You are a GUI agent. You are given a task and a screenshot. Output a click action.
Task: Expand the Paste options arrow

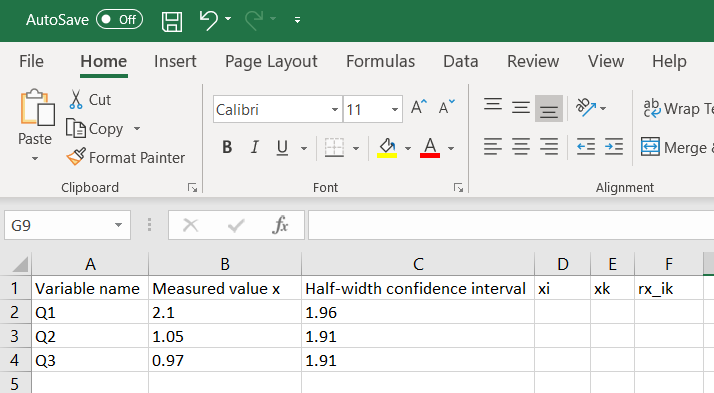coord(35,158)
